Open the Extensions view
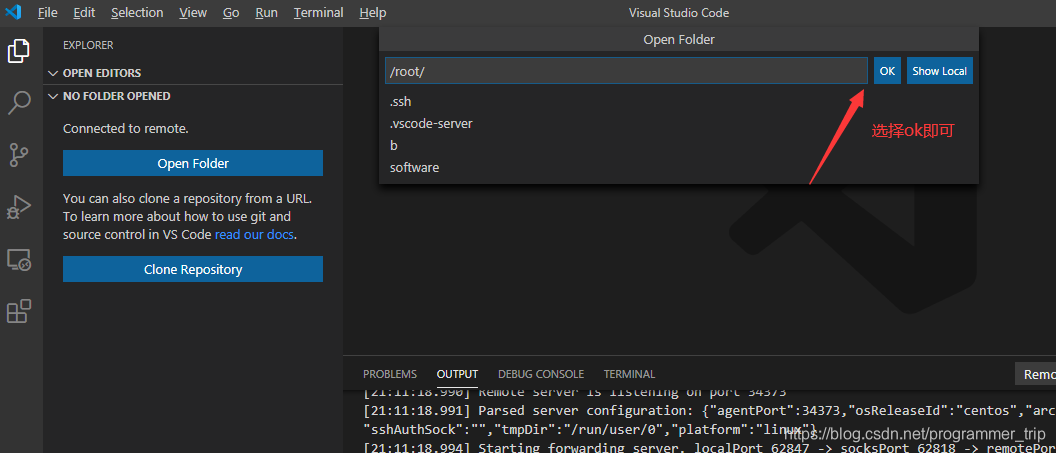Image resolution: width=1056 pixels, height=453 pixels. (19, 312)
